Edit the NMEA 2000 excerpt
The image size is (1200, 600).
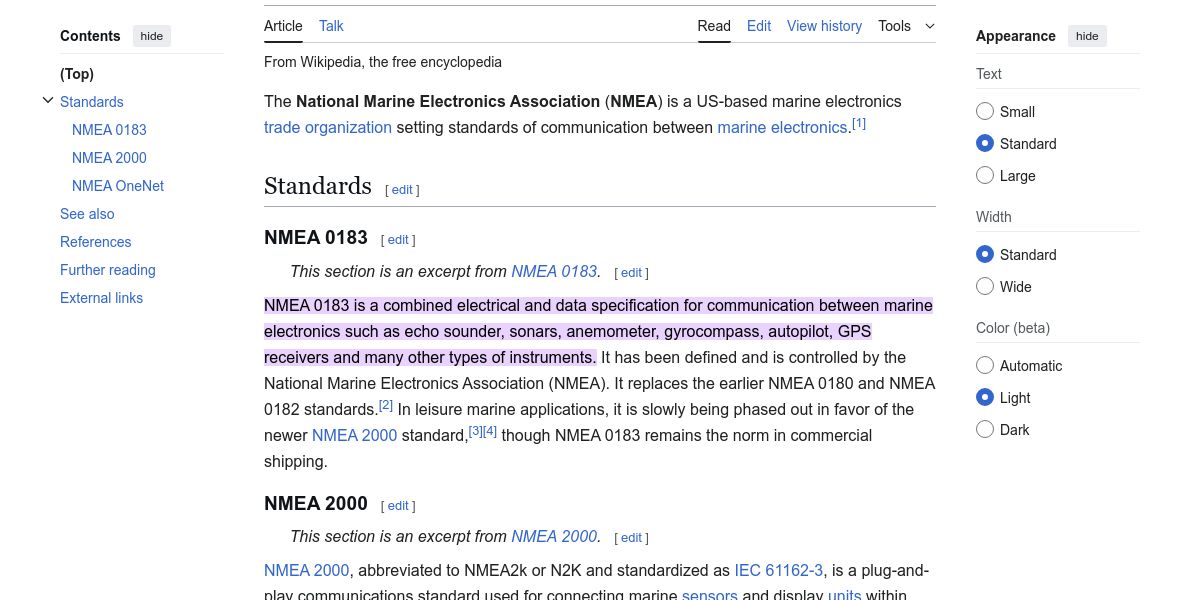[x=632, y=538]
